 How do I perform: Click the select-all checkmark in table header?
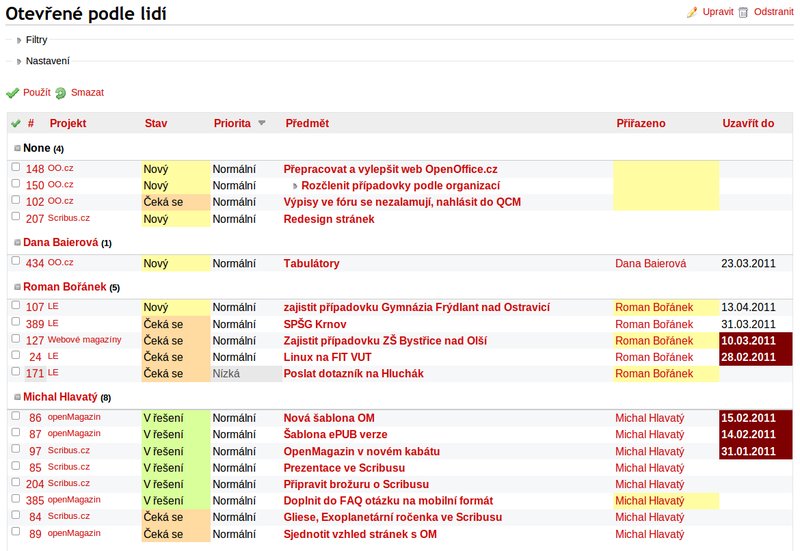tap(16, 123)
